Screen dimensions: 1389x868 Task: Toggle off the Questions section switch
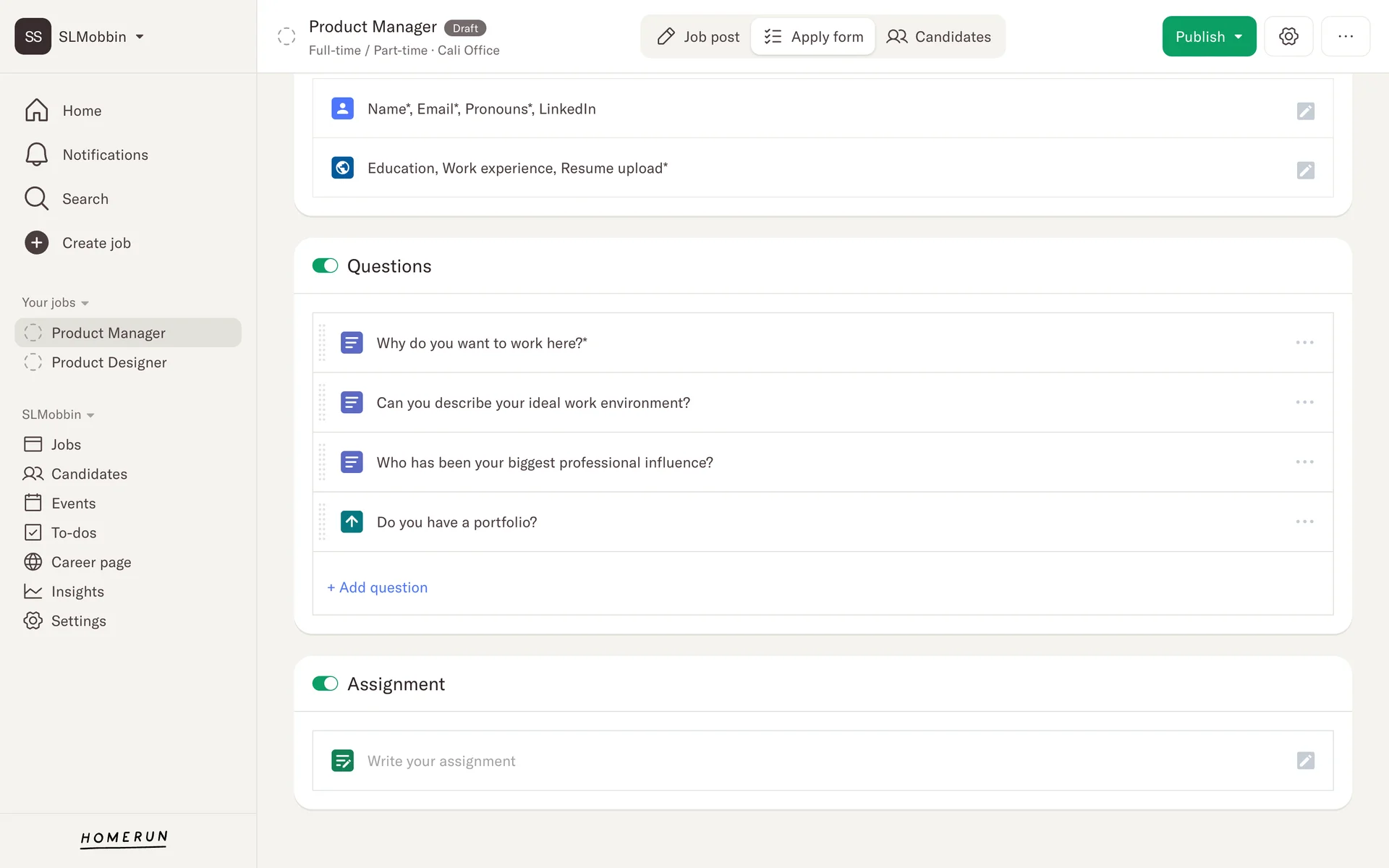pos(325,265)
